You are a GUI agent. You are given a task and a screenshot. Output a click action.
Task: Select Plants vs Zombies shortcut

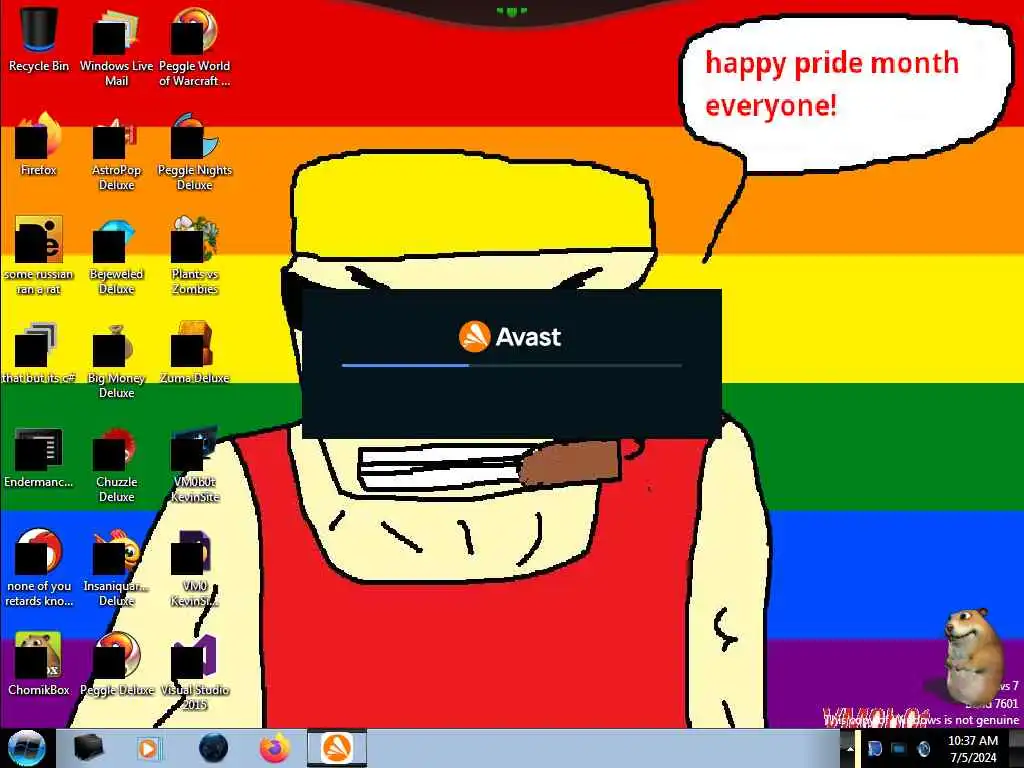[x=194, y=256]
